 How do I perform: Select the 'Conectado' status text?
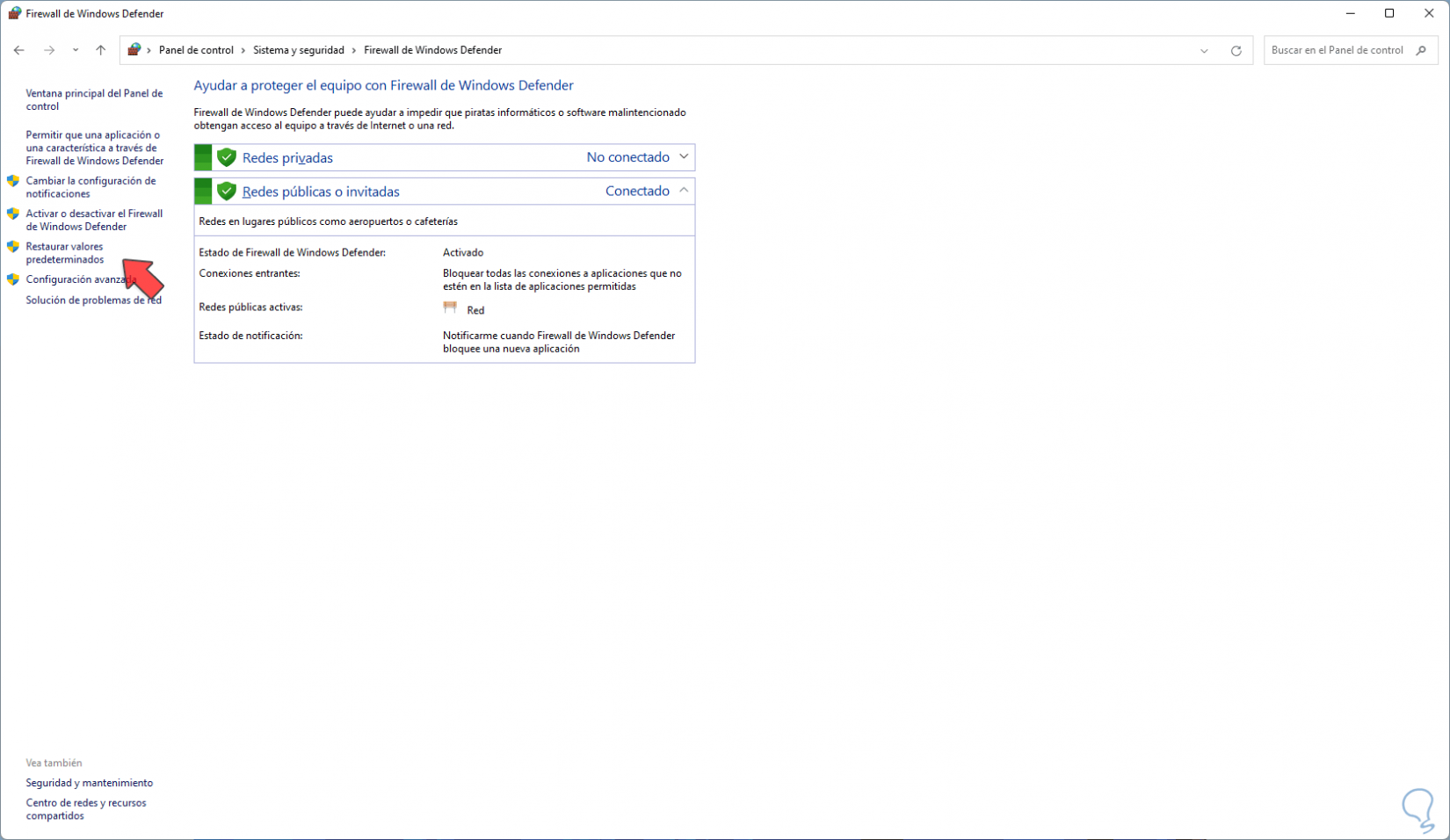click(637, 191)
